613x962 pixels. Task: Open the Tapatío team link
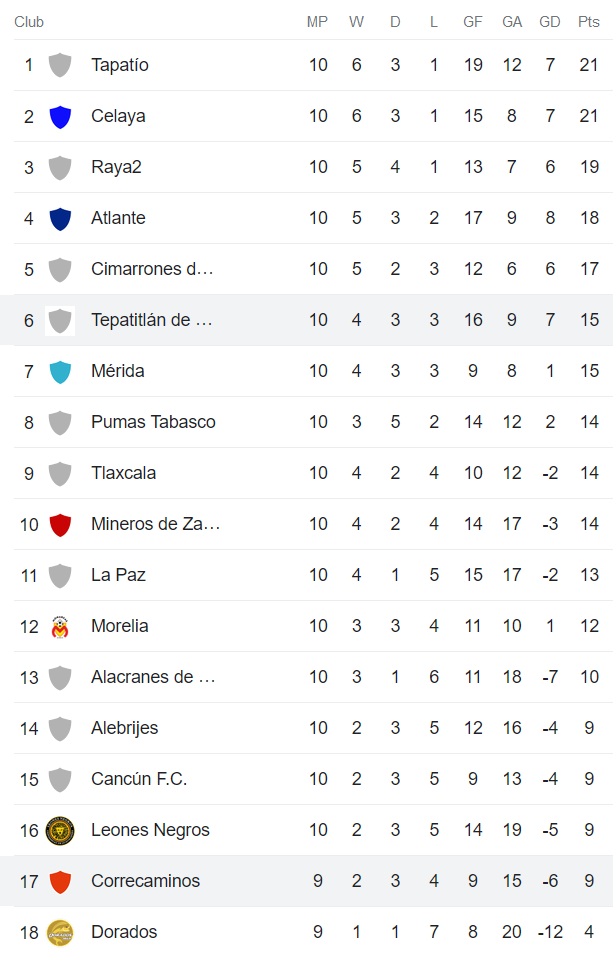[x=119, y=65]
